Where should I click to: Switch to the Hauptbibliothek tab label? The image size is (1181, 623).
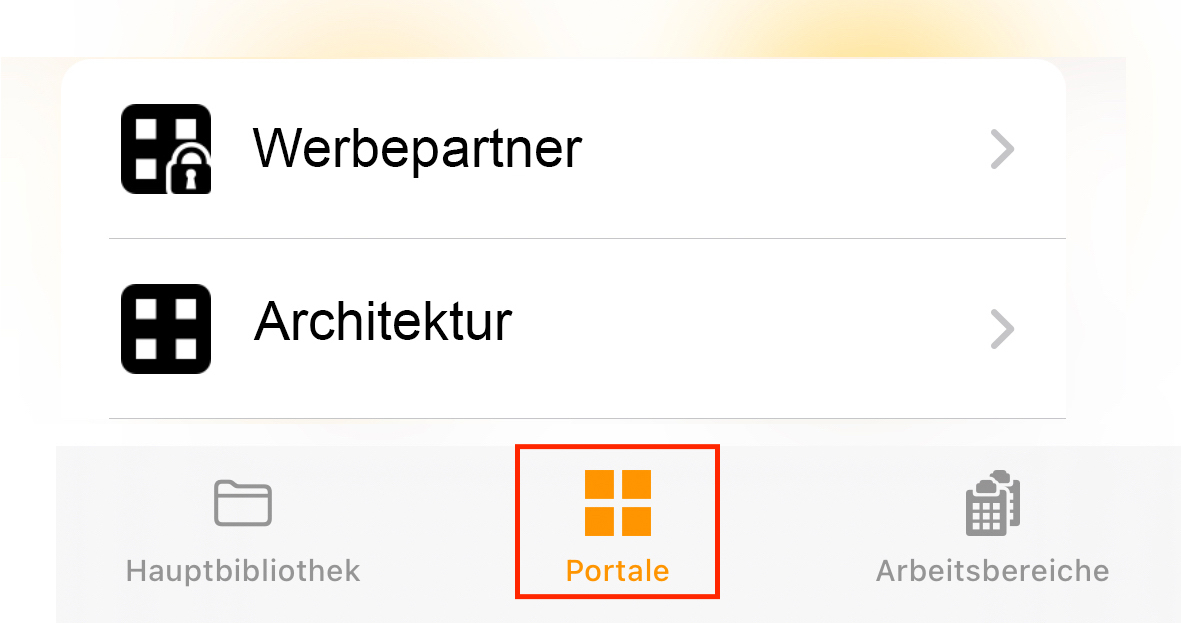pos(243,571)
